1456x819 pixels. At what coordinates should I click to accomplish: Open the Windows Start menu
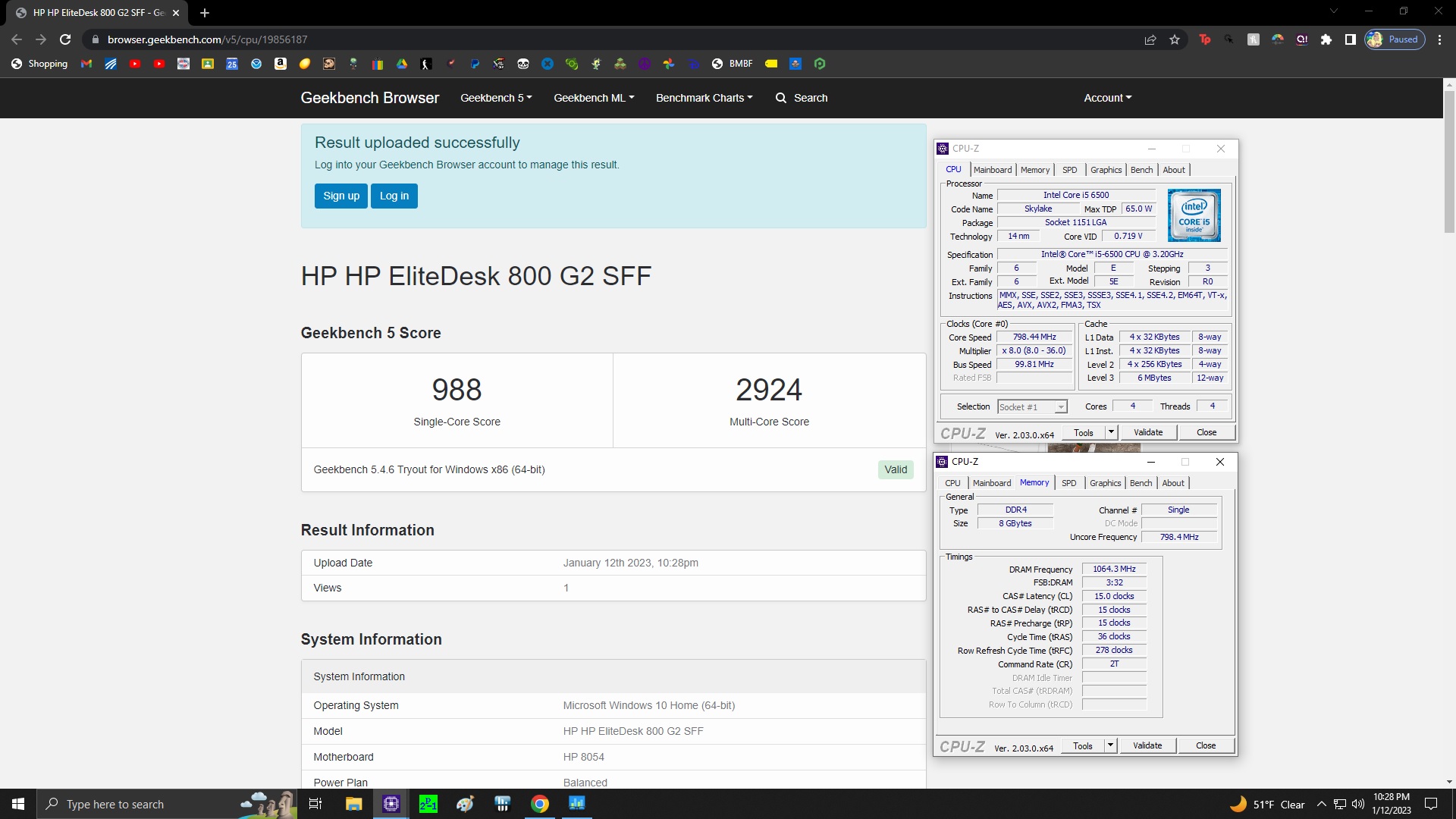tap(18, 804)
